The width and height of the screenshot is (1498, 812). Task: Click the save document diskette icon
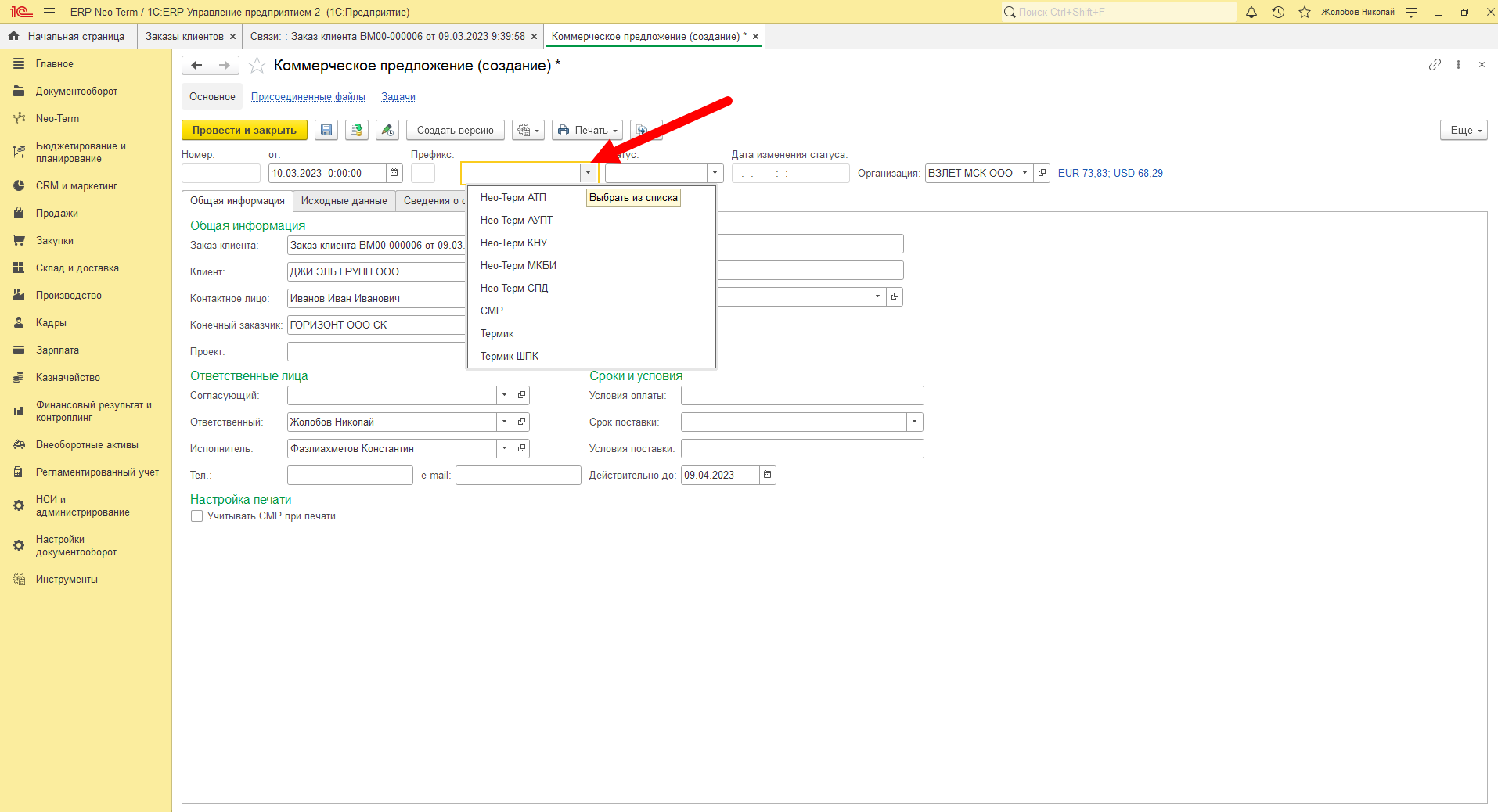326,131
